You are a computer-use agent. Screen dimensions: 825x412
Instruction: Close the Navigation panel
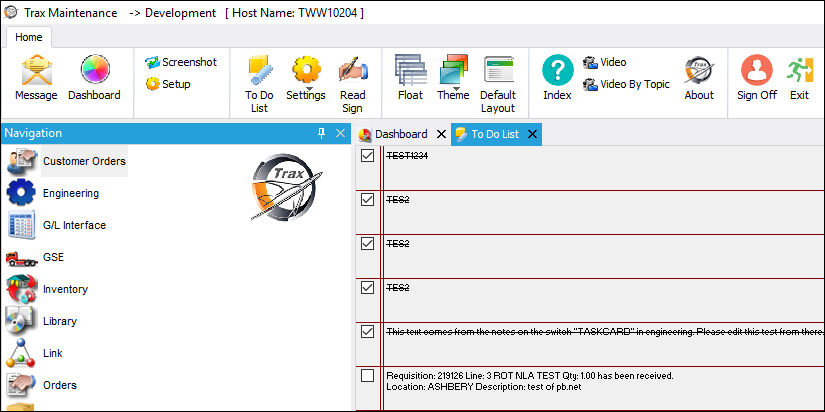[340, 134]
